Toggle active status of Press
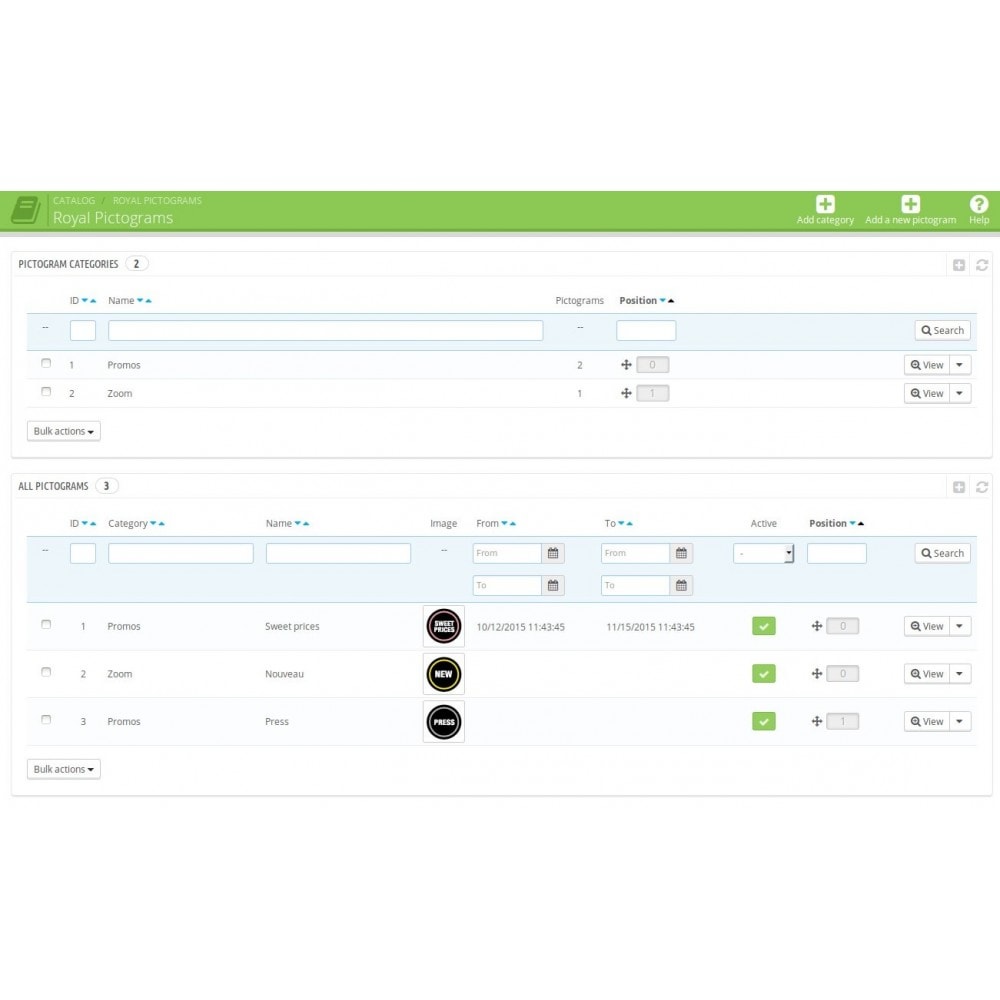Viewport: 1000px width, 1000px height. coord(763,721)
